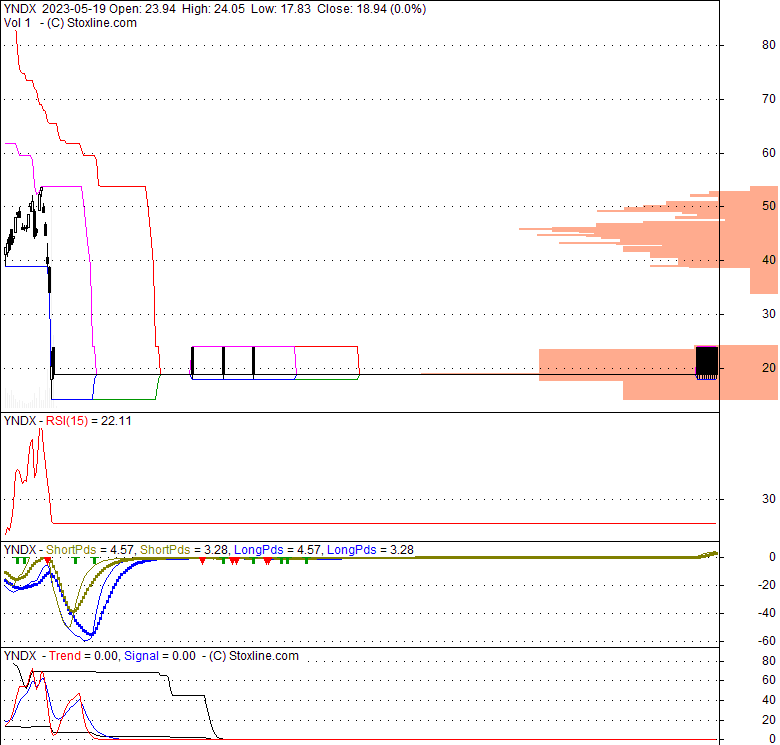
Task: Click the -40 momentum axis label
Action: (767, 613)
